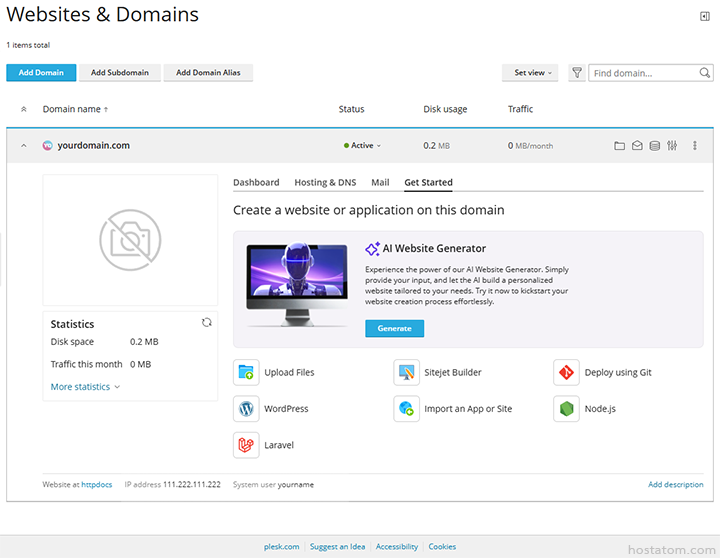Open the Active status dropdown

[x=362, y=146]
